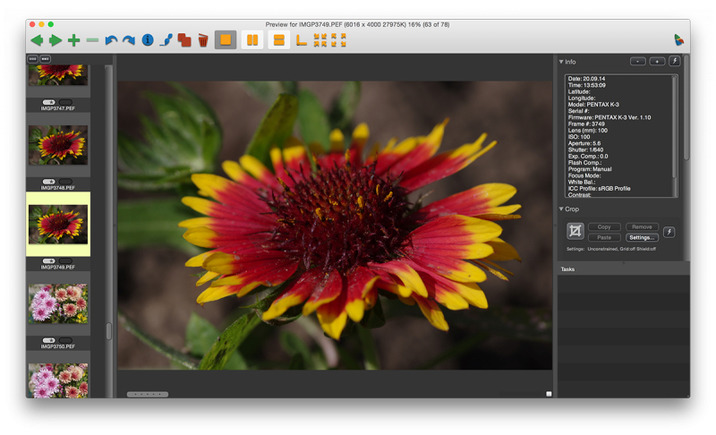
Task: Select the IMGP3750.PEF pink flowers thumbnail
Action: click(58, 305)
